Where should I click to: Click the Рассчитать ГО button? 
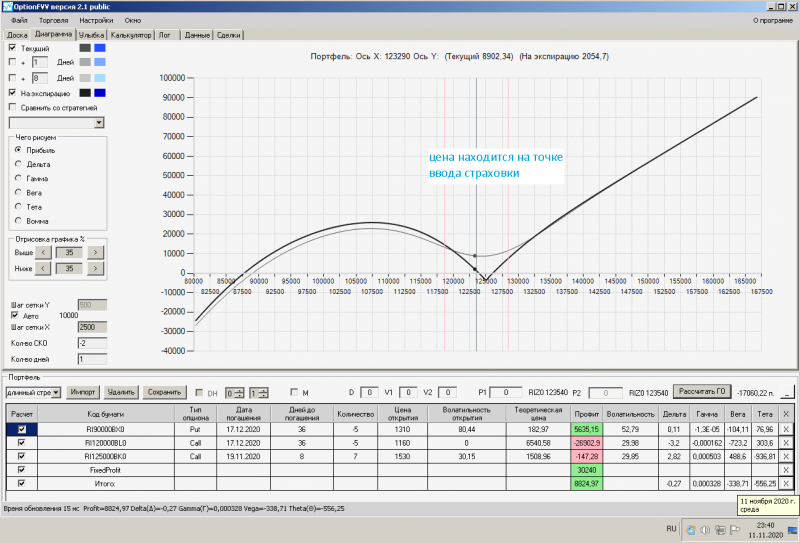pos(702,391)
